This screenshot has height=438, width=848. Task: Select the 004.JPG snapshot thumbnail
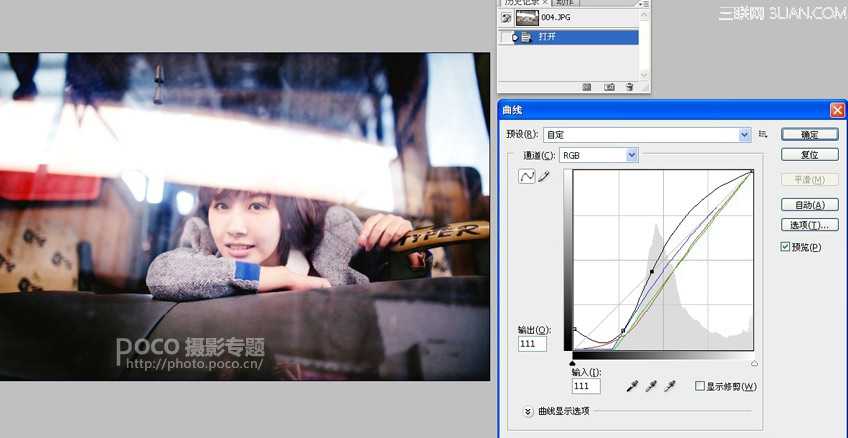pyautogui.click(x=527, y=18)
